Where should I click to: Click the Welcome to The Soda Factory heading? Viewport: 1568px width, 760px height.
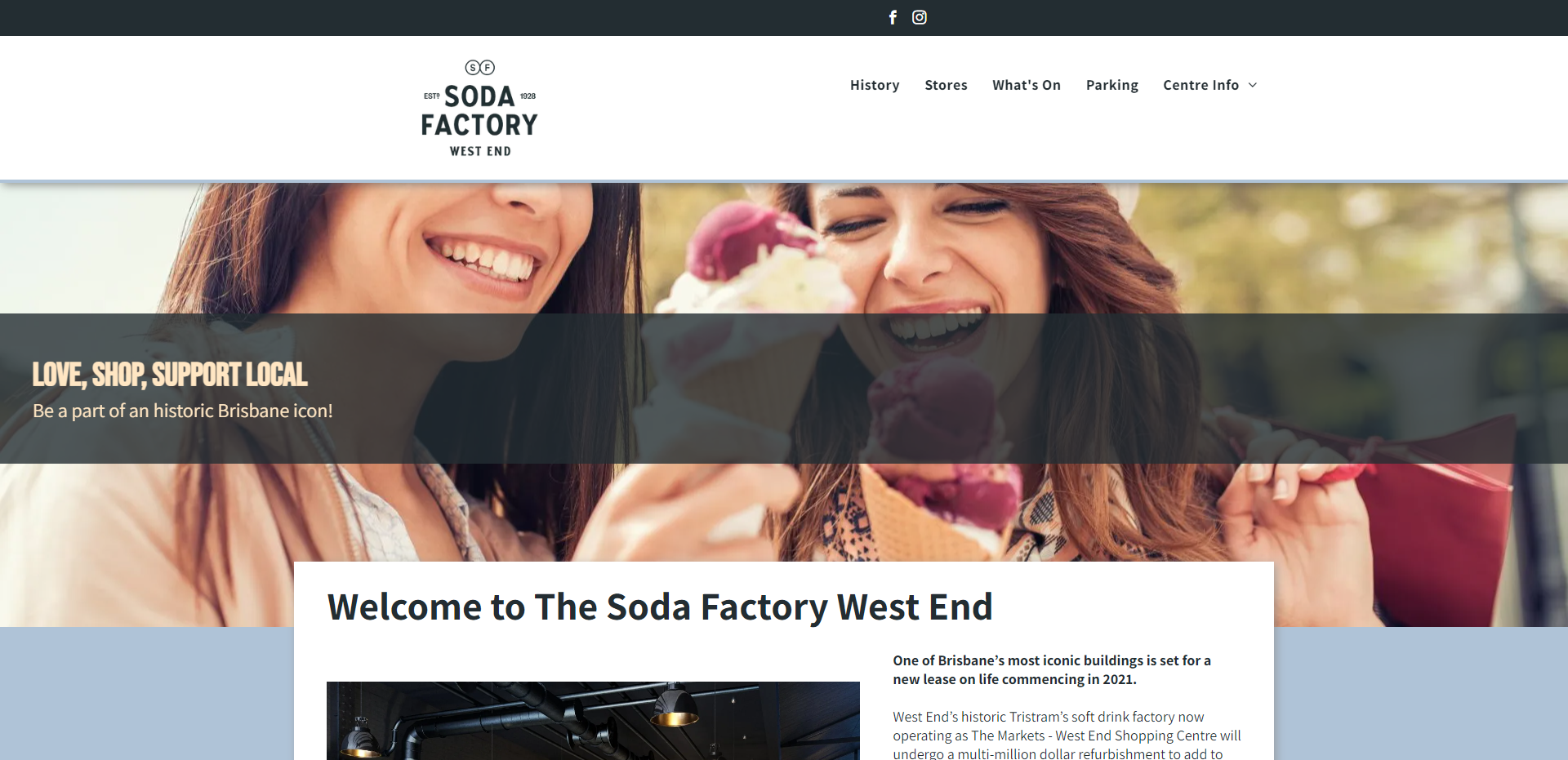click(660, 607)
